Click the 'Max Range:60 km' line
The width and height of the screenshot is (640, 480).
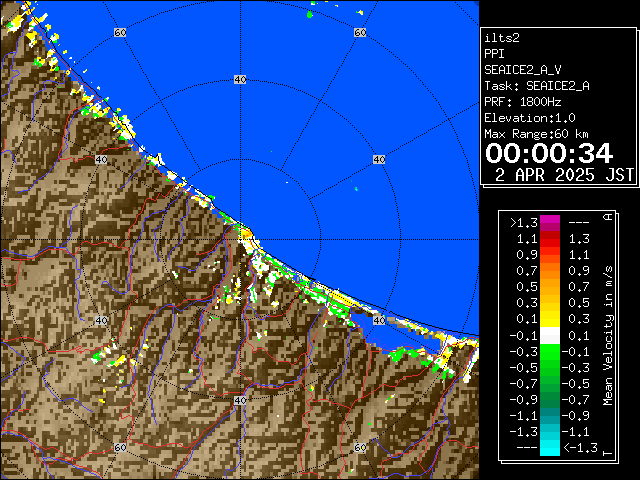click(x=536, y=134)
